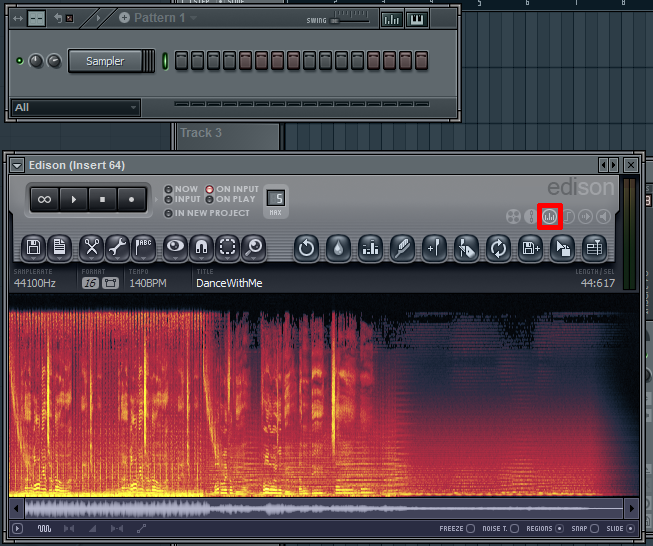Select the INPUT recording option
The height and width of the screenshot is (546, 653).
(182, 199)
